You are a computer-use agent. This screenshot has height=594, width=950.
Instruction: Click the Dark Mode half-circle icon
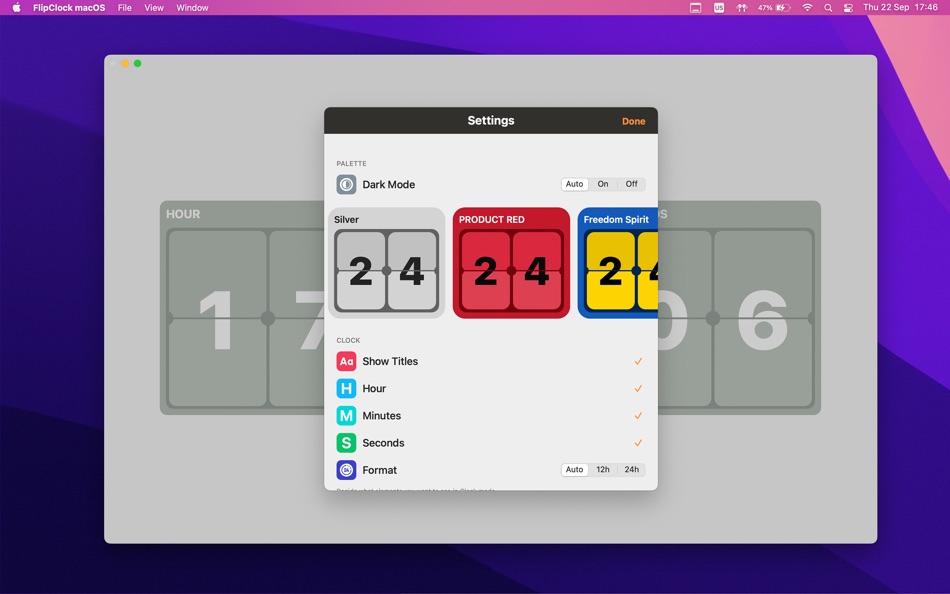(346, 184)
